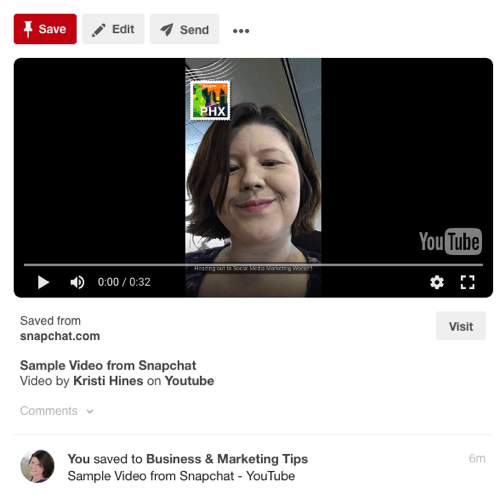Open video settings gear icon
Screen dimensions: 500x494
437,282
